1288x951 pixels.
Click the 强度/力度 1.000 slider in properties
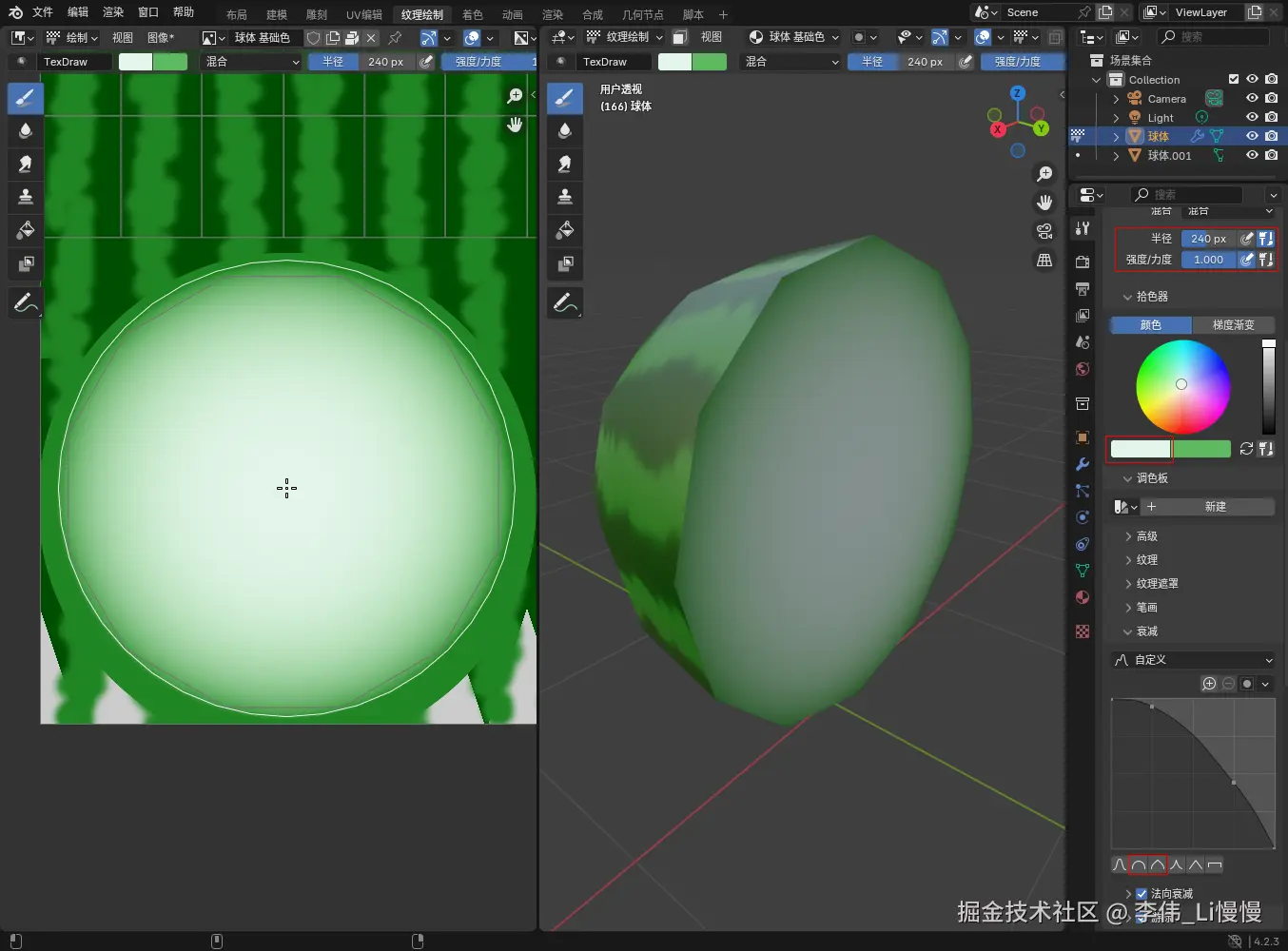tap(1208, 260)
